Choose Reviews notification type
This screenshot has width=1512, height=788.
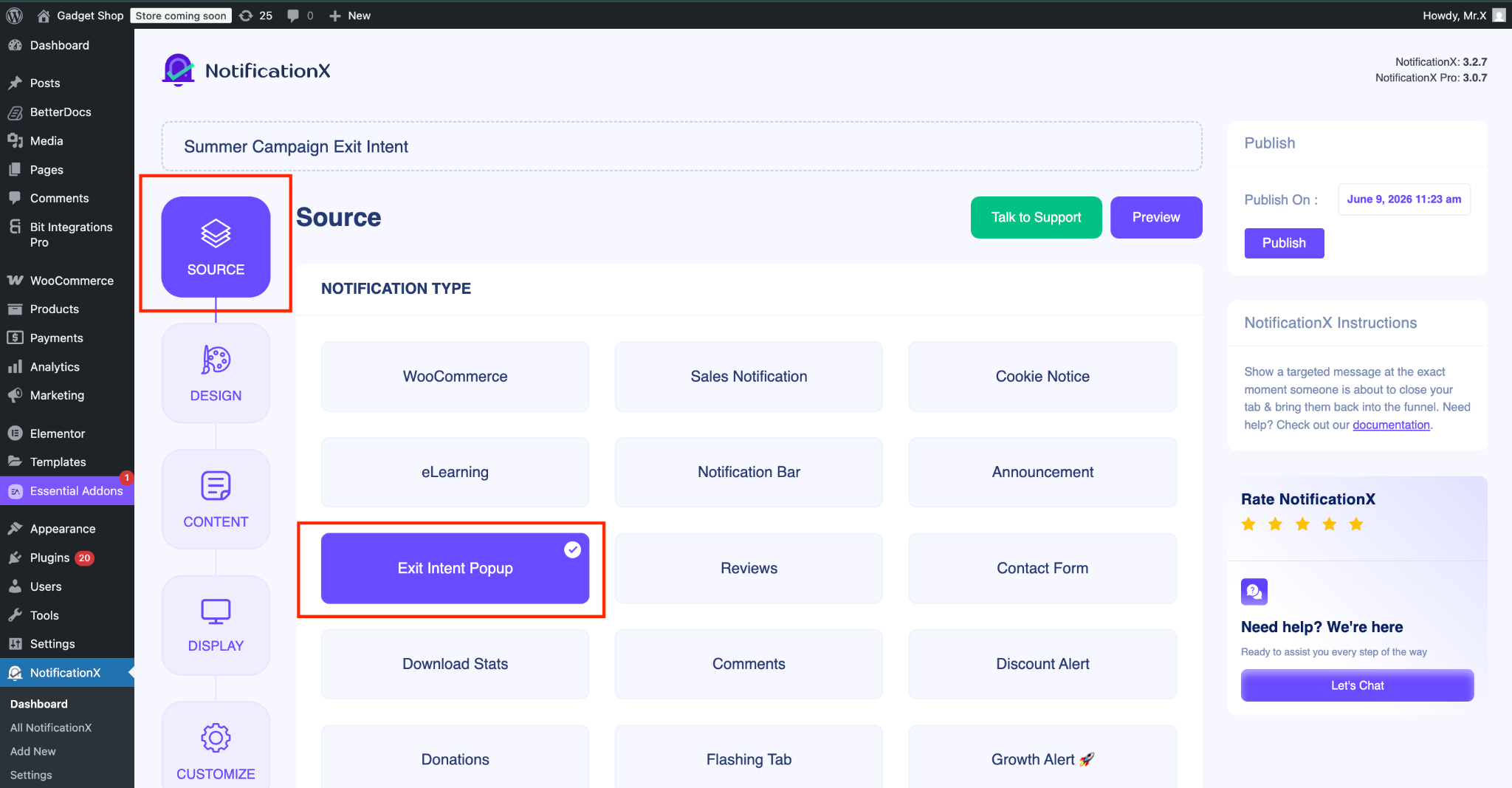(749, 568)
